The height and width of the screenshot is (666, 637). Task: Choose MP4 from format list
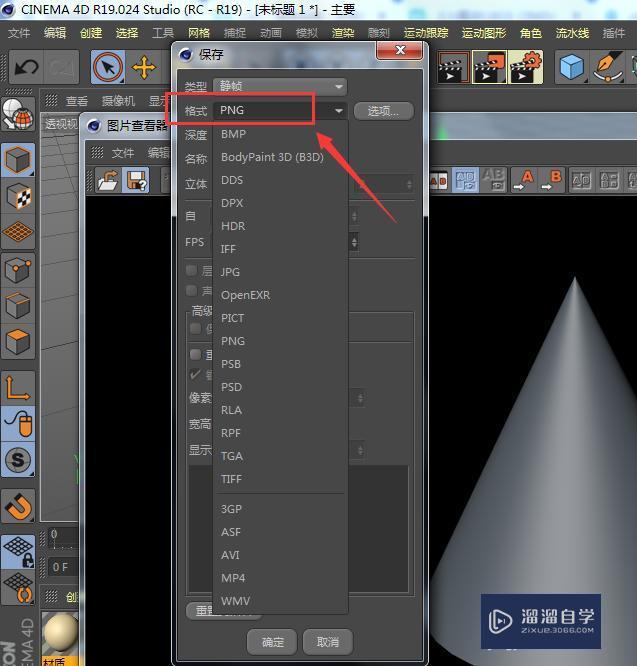233,578
